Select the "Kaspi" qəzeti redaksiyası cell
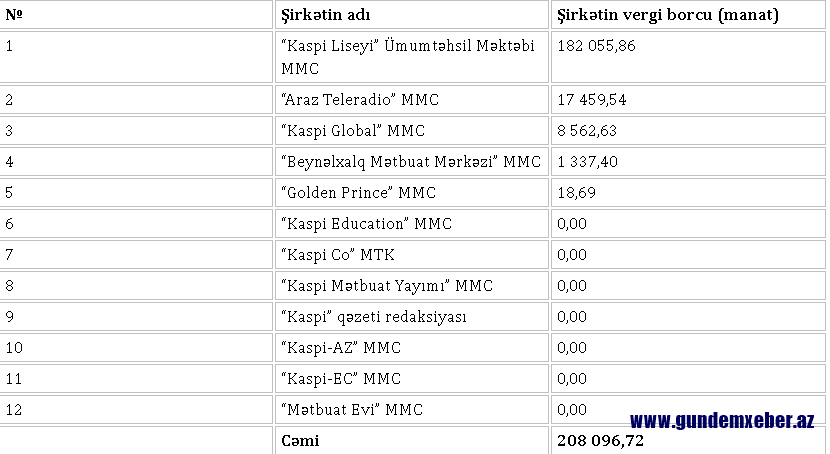Image resolution: width=830 pixels, height=454 pixels. (x=411, y=316)
